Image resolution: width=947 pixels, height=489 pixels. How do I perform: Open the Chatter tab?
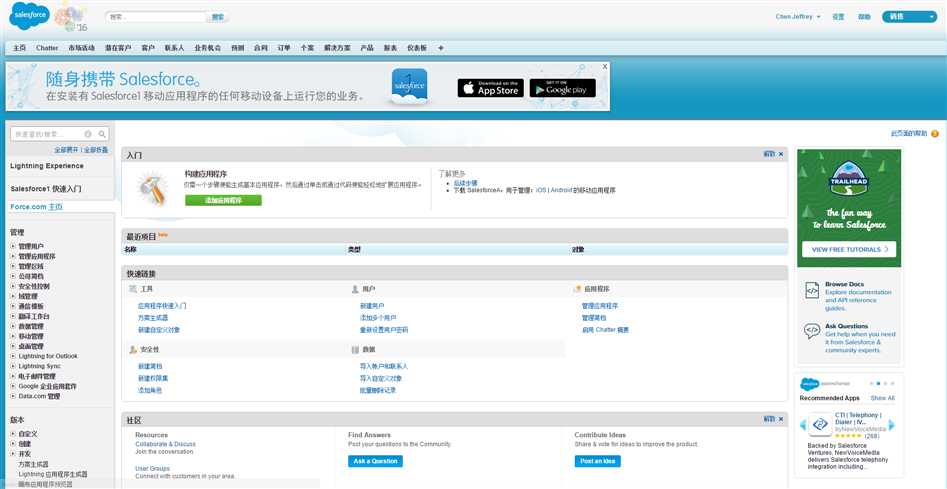[47, 48]
